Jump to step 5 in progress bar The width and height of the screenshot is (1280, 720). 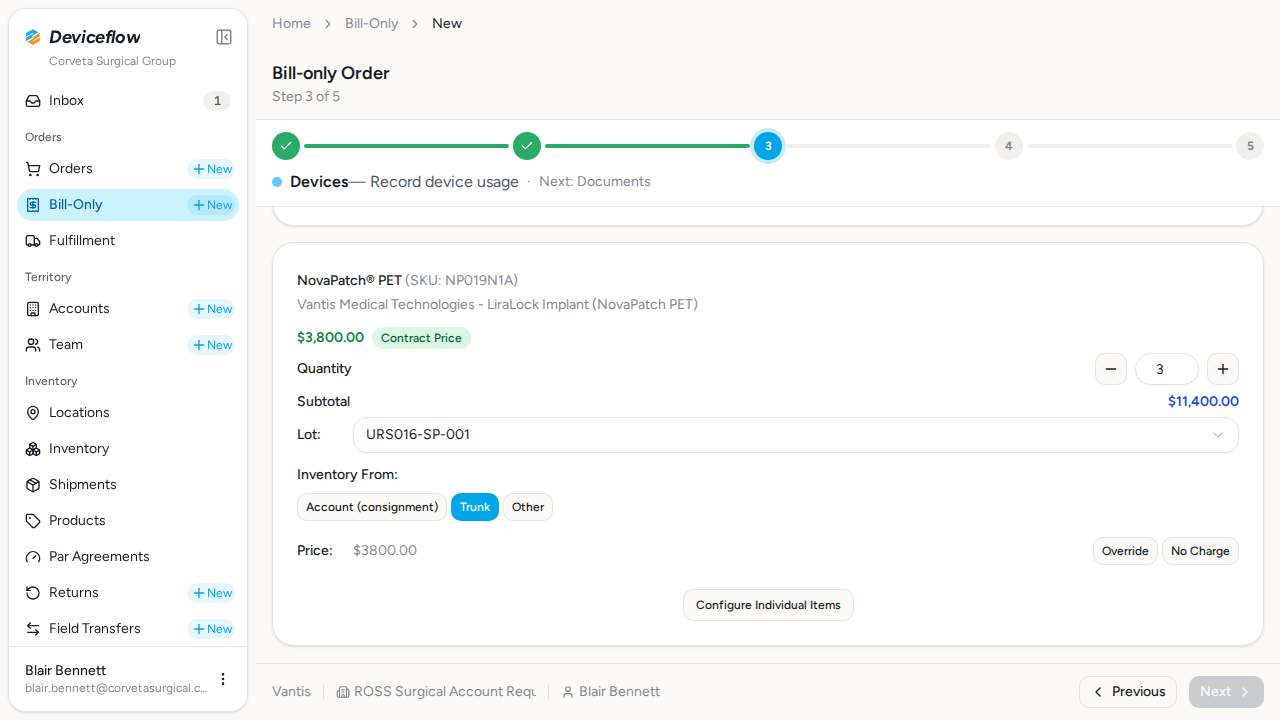point(1249,146)
